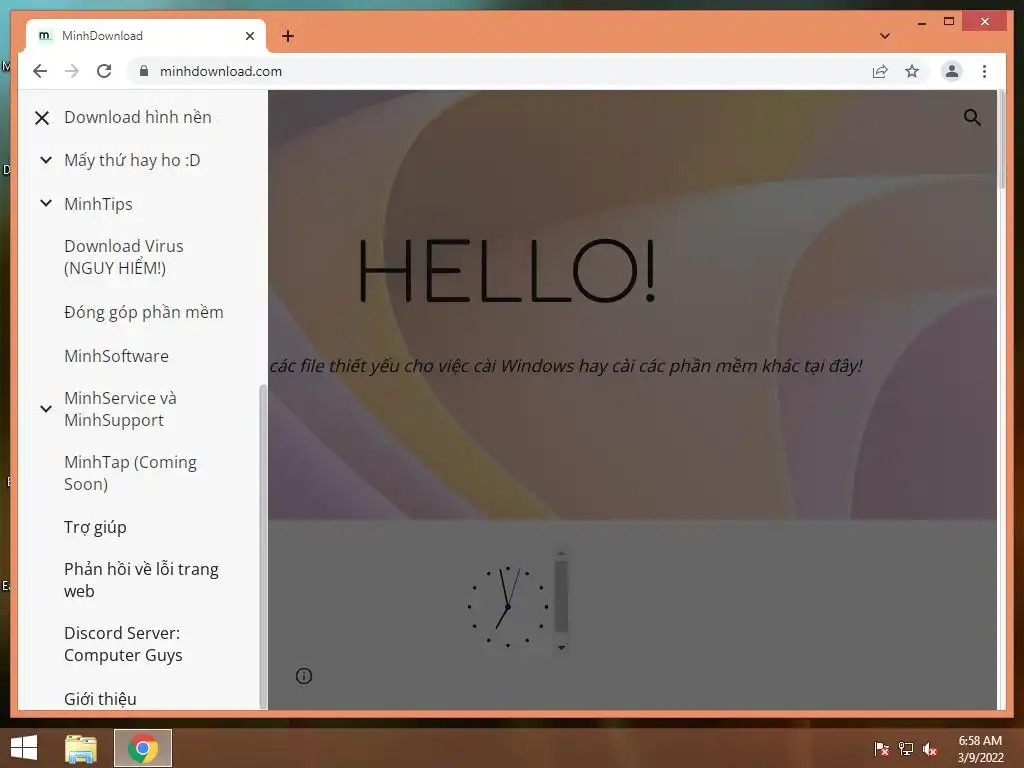
Task: Close the MinhDownload tab
Action: 249,36
